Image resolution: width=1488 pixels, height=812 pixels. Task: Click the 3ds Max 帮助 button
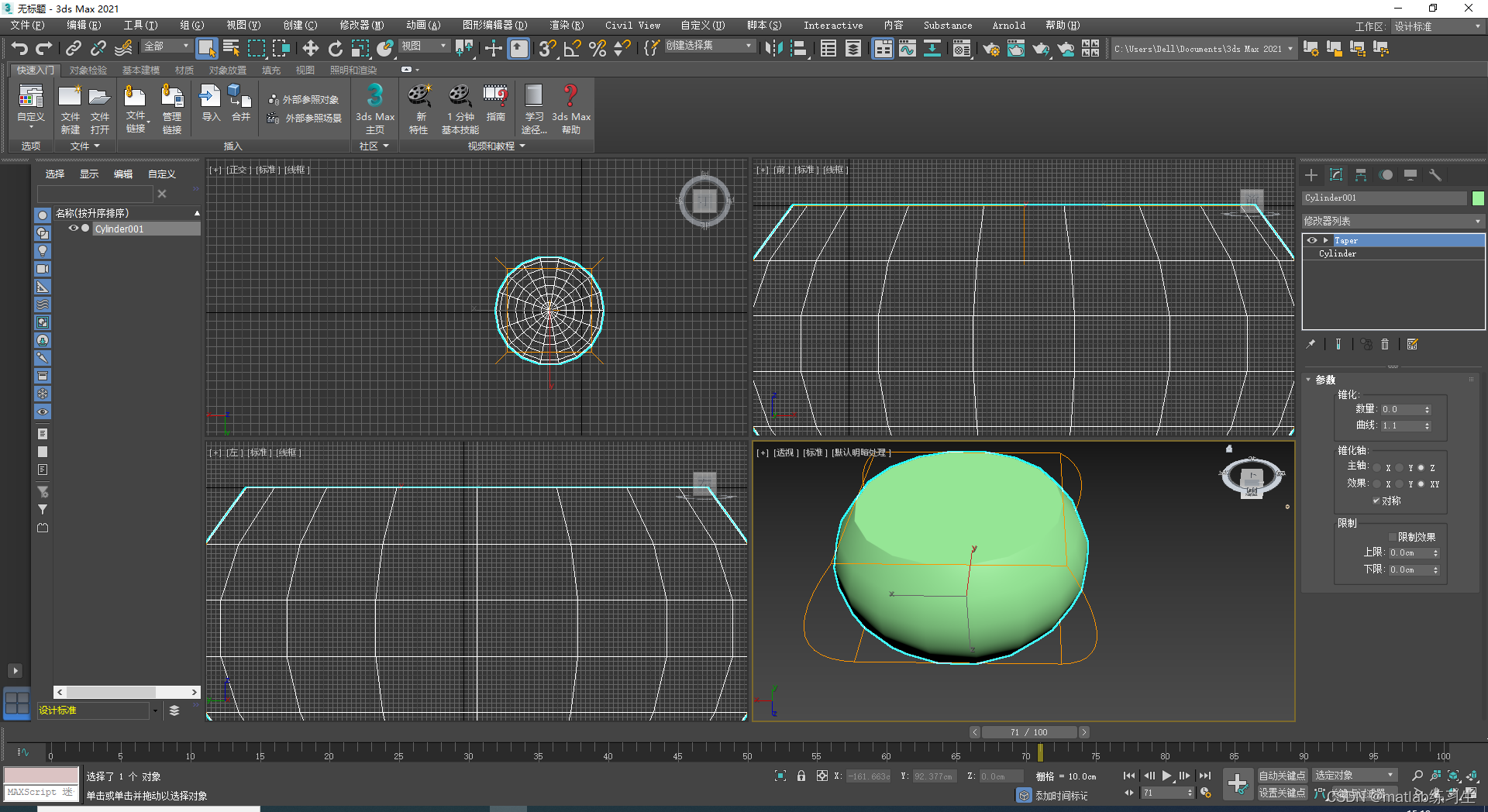pos(570,108)
